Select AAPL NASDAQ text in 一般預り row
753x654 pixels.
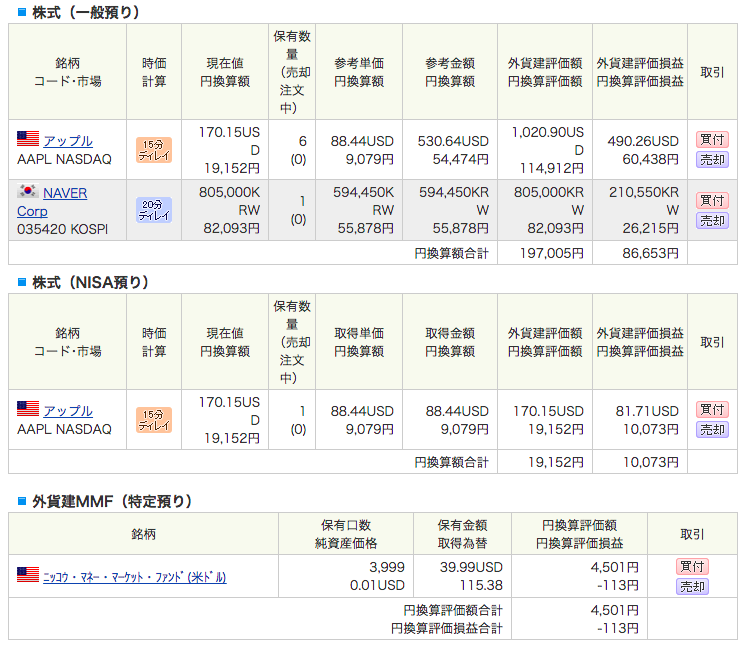coord(64,159)
